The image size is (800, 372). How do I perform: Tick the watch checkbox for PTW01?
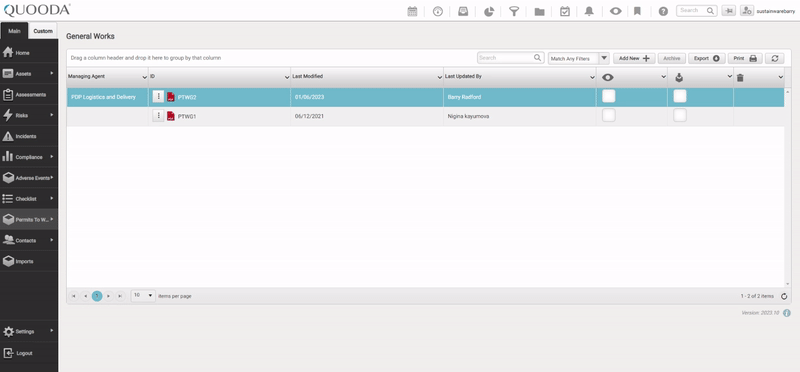pyautogui.click(x=609, y=115)
